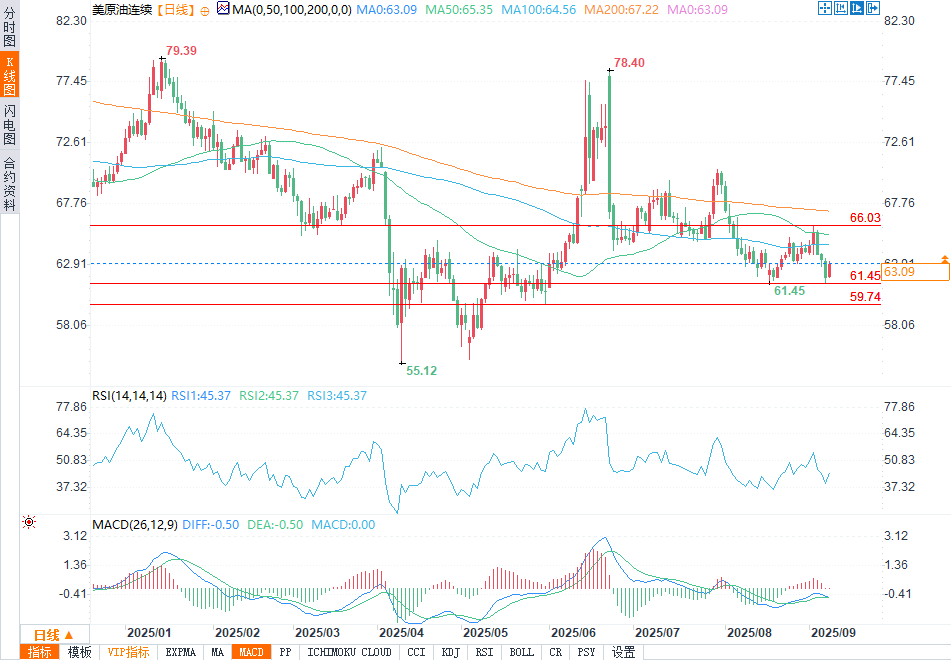Click the 2025/01 date marker
The width and height of the screenshot is (951, 660).
coord(149,633)
